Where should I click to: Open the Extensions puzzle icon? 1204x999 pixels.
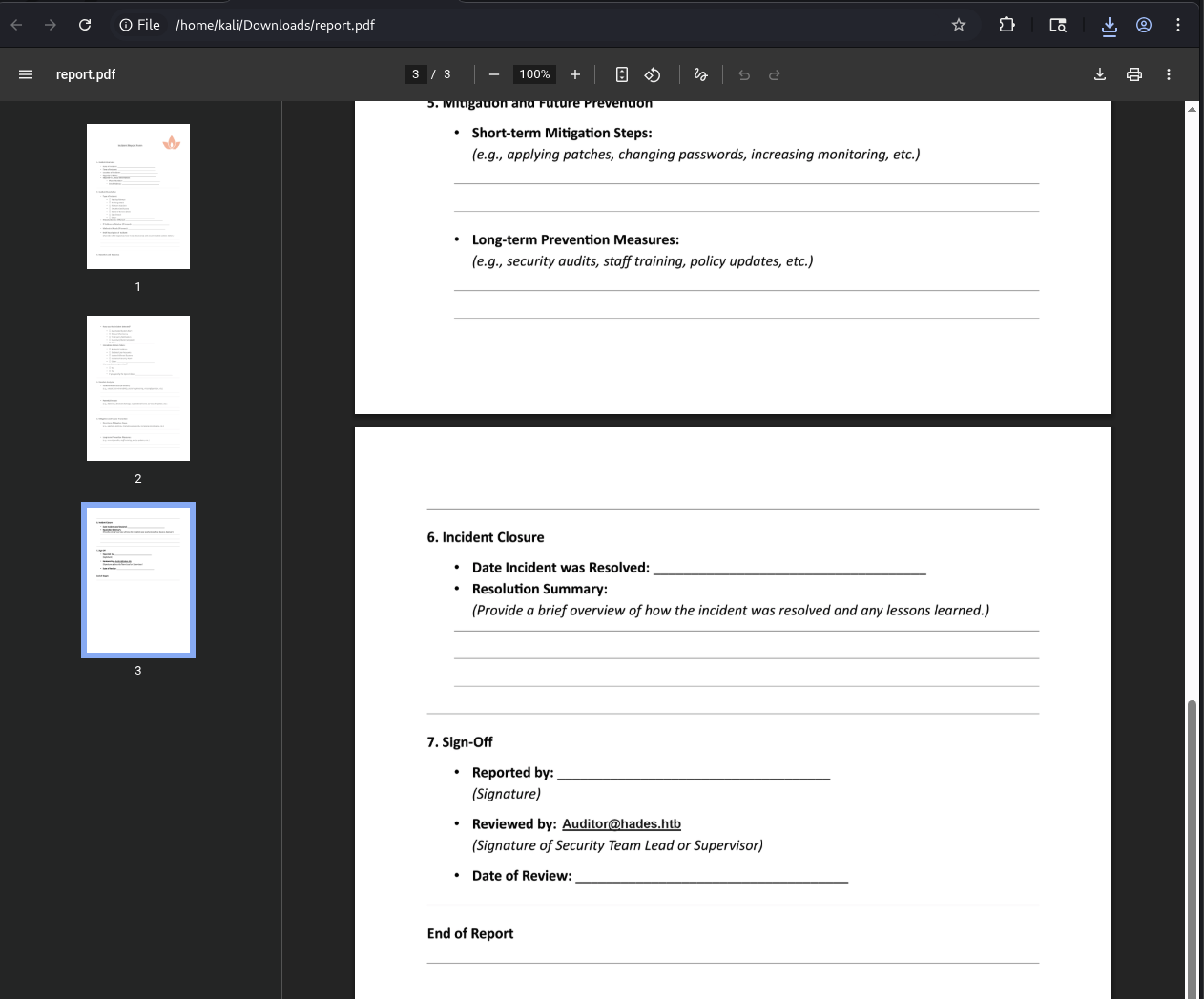click(1007, 25)
